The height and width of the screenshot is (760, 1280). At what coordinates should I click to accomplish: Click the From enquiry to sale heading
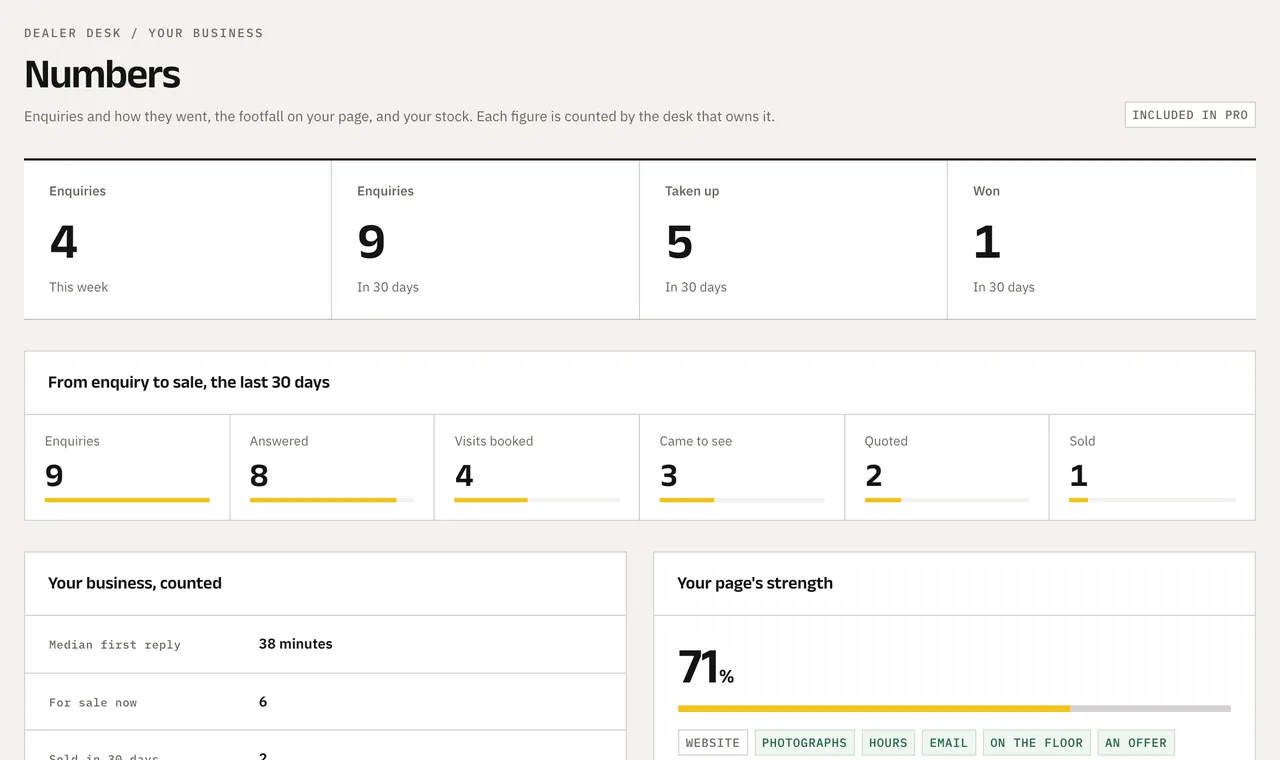click(x=189, y=382)
